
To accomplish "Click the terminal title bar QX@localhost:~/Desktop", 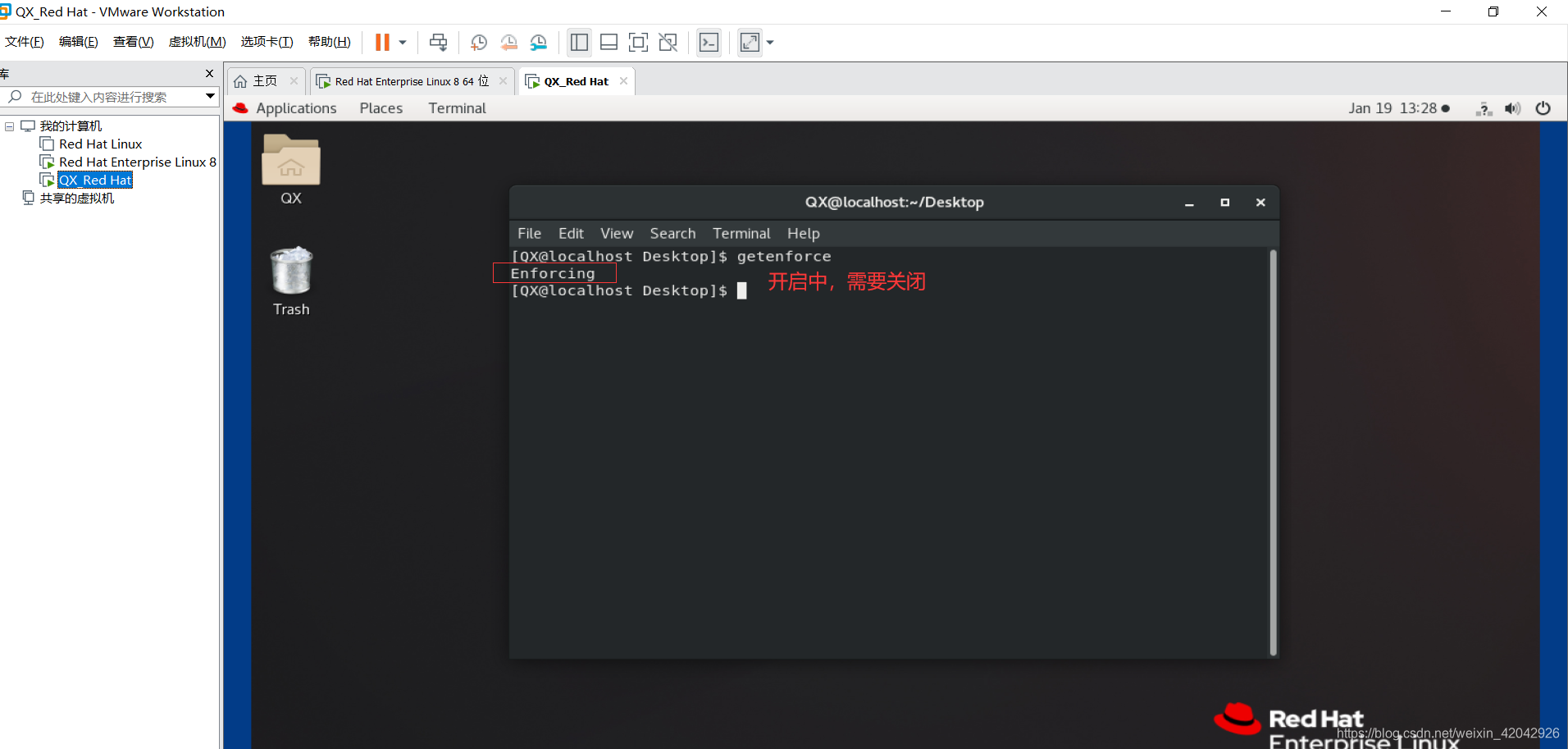I will tap(894, 203).
